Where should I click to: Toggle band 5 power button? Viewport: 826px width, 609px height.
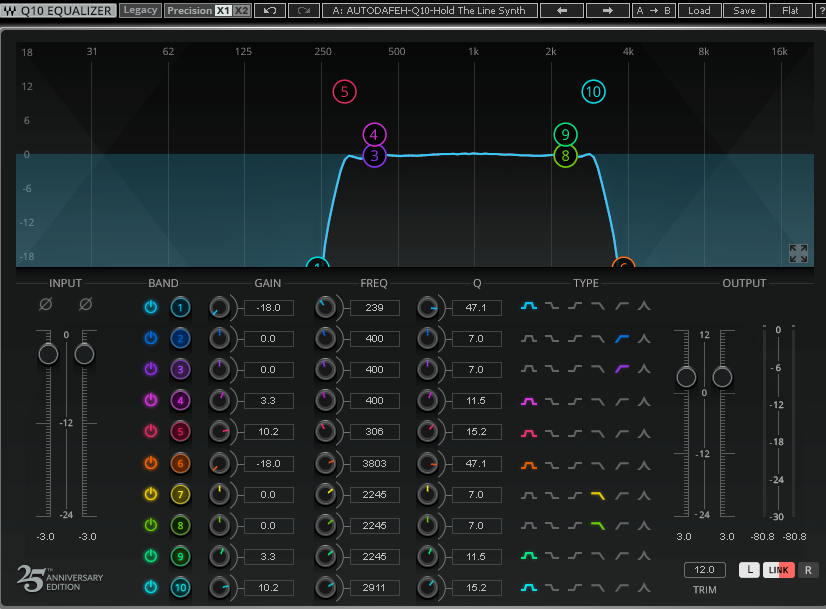click(151, 431)
